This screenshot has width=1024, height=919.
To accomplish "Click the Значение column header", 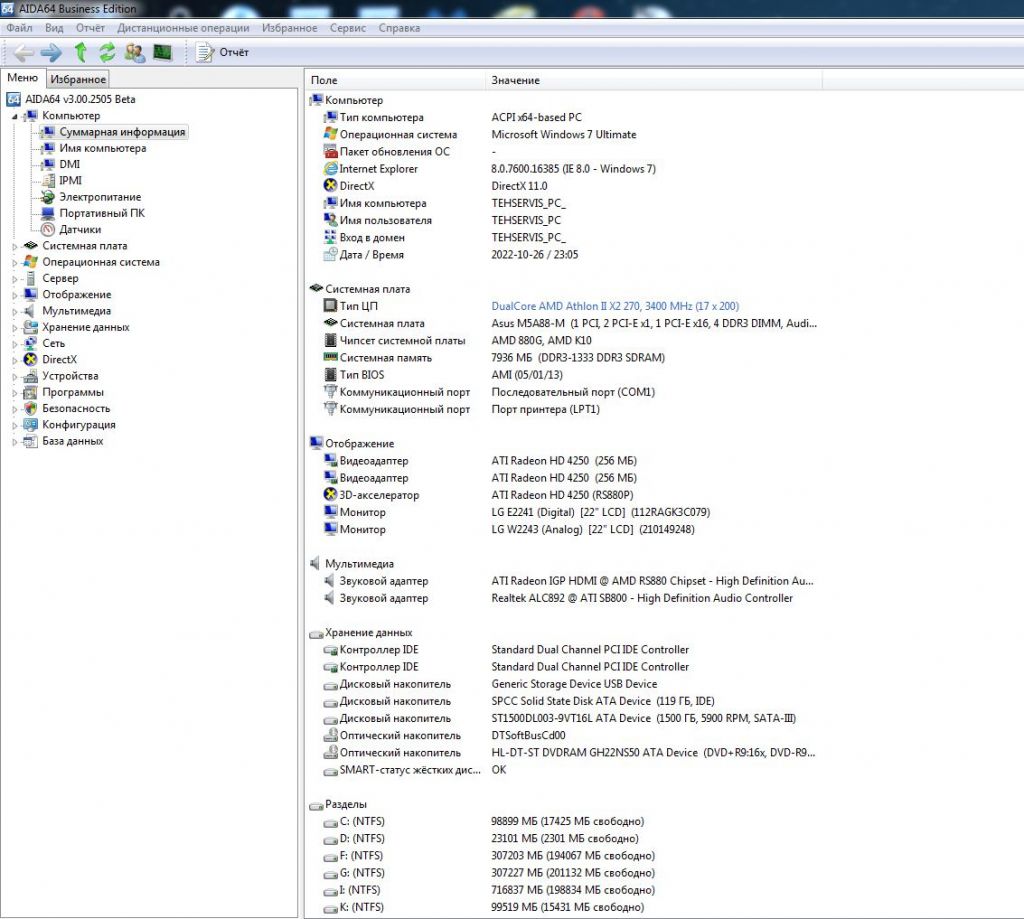I will coord(654,80).
